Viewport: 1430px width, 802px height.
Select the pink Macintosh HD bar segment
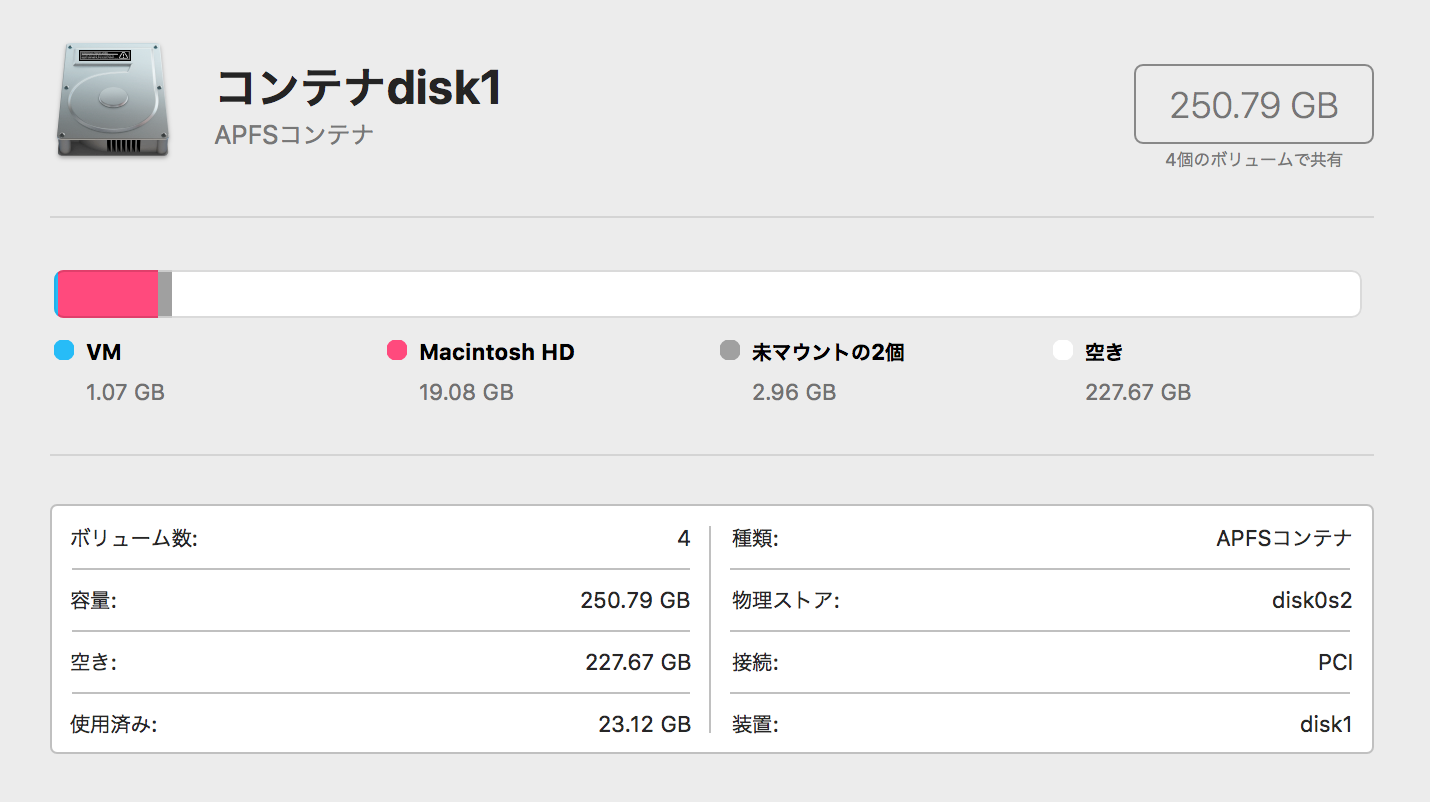tap(107, 294)
